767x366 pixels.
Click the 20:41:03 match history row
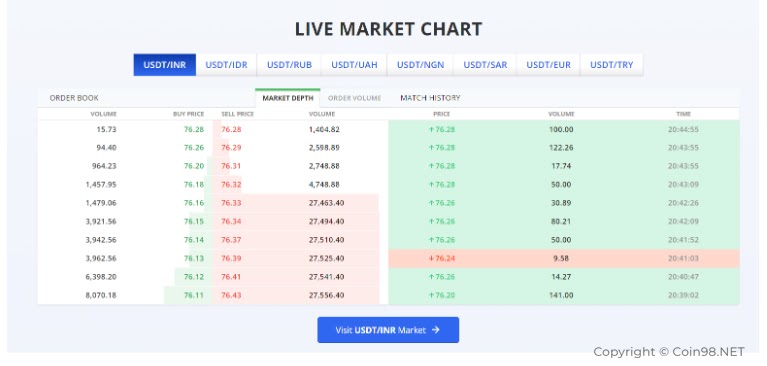tap(564, 258)
